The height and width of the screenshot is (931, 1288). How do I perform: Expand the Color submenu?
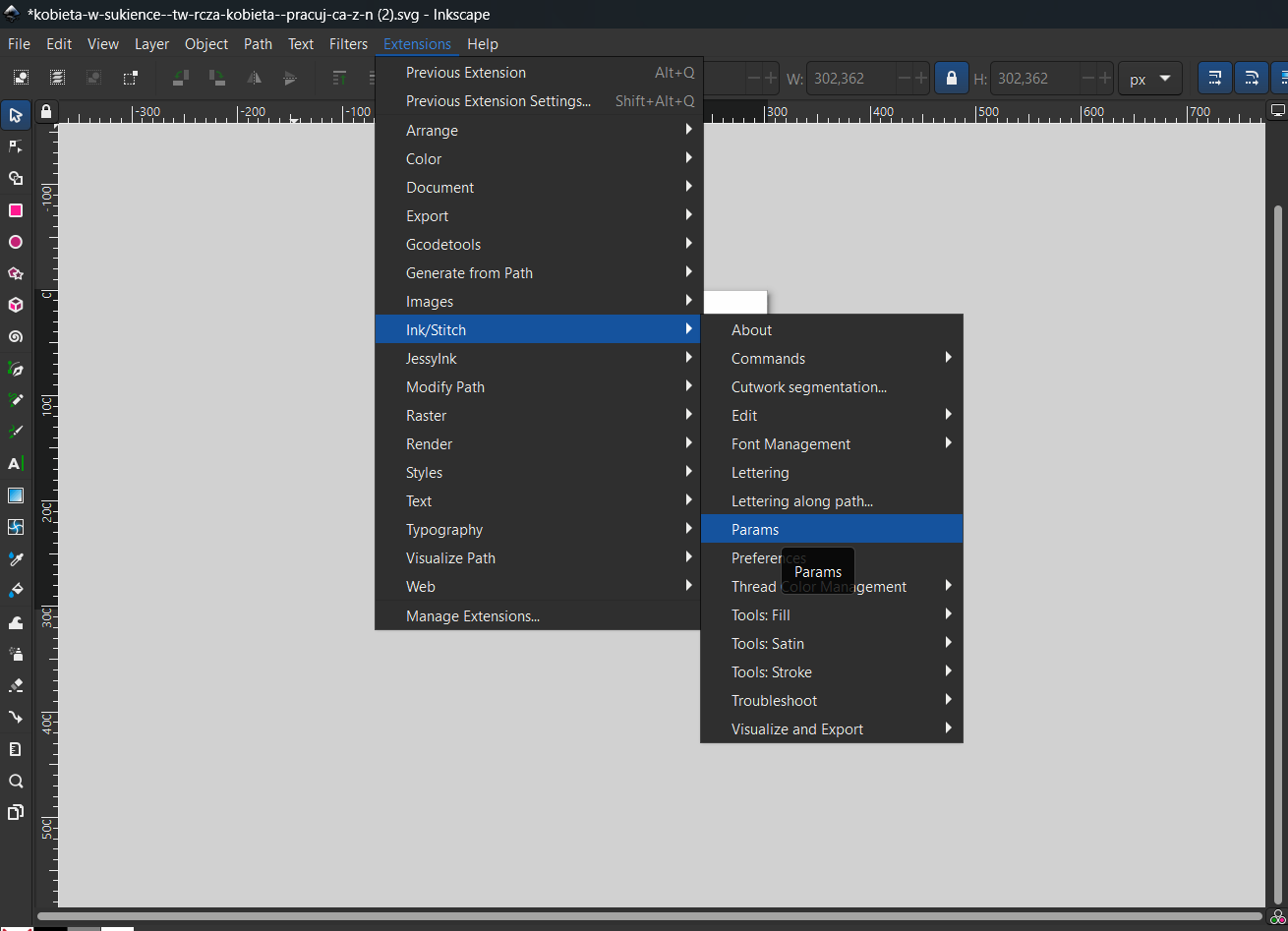(539, 158)
